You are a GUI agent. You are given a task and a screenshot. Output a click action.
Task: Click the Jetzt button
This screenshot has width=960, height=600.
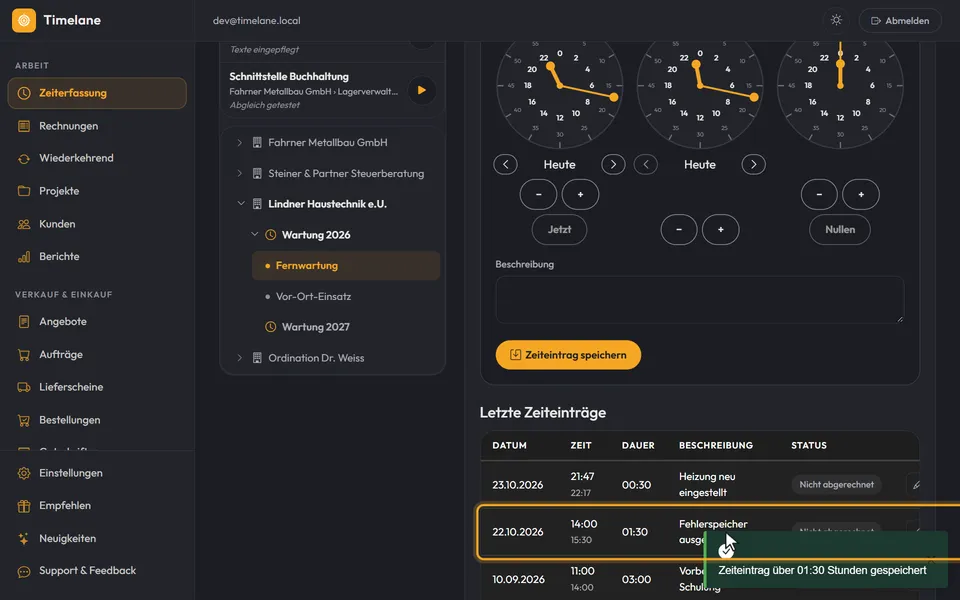coord(559,230)
